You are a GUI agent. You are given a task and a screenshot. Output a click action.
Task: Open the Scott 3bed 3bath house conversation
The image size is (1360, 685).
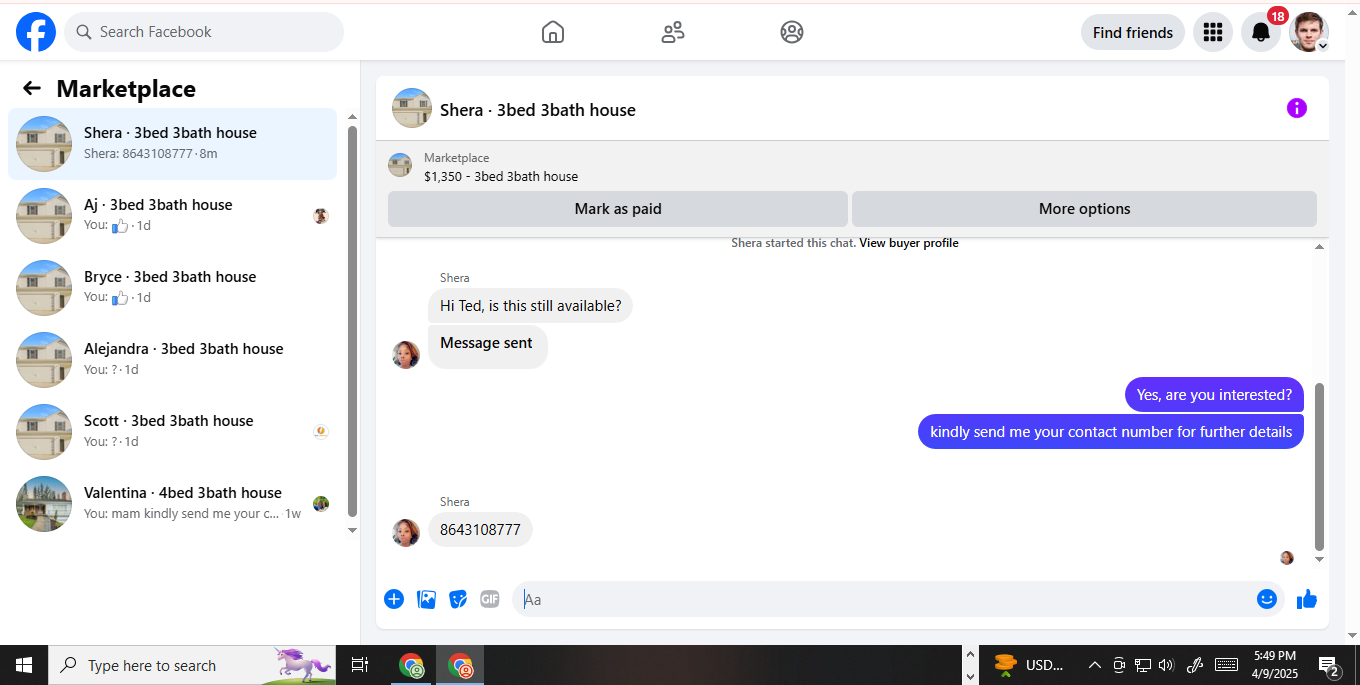pos(172,432)
